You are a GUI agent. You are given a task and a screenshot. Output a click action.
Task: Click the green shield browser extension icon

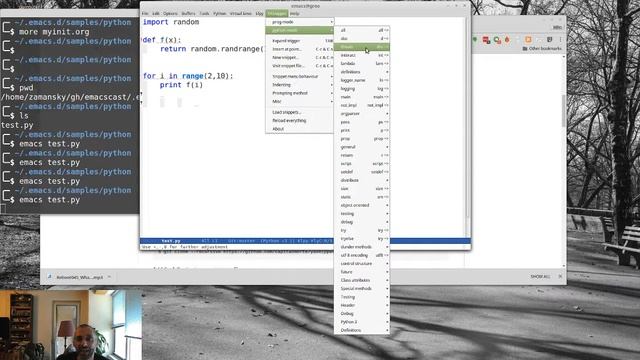(x=475, y=40)
